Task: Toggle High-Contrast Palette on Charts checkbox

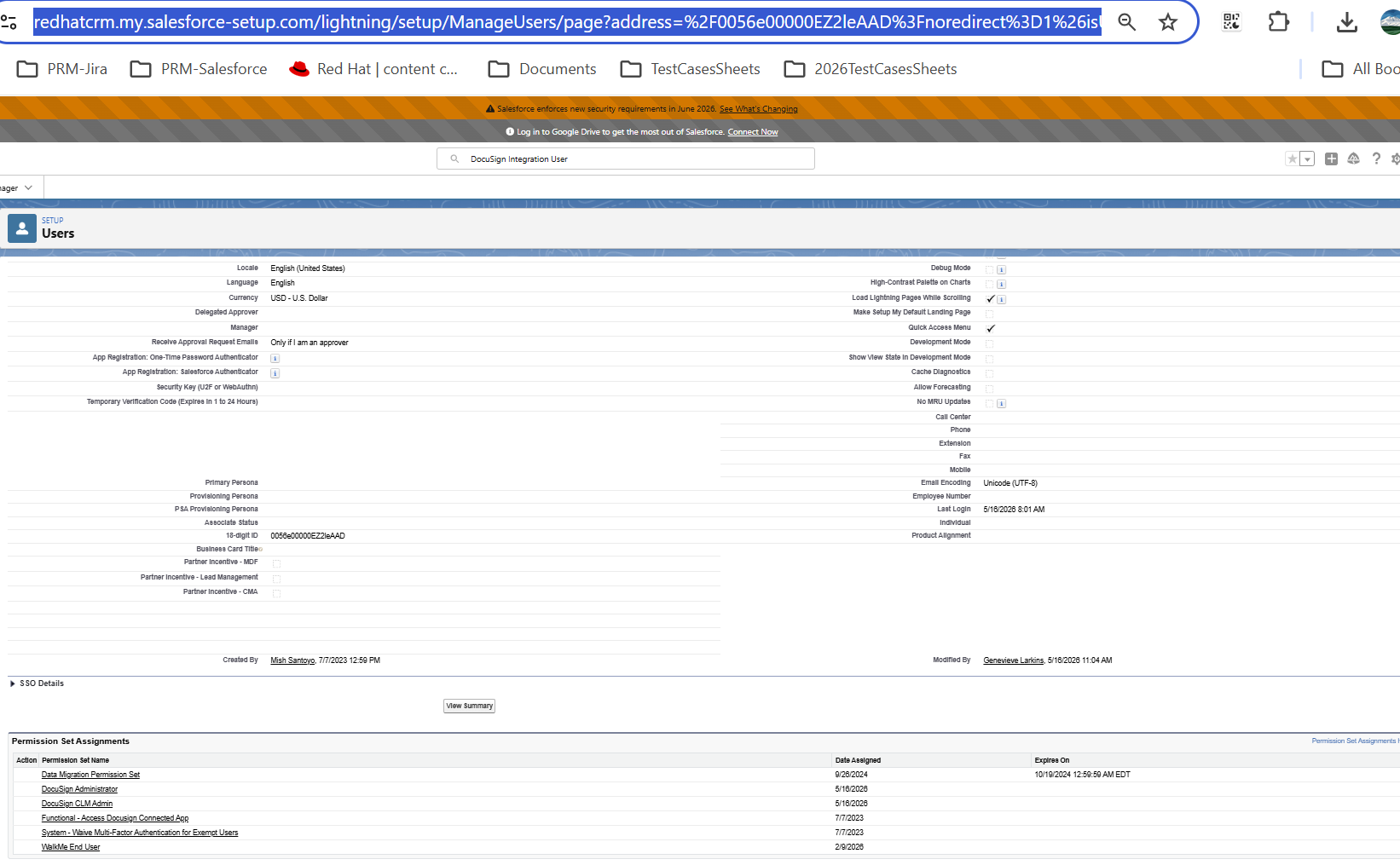Action: (x=990, y=284)
